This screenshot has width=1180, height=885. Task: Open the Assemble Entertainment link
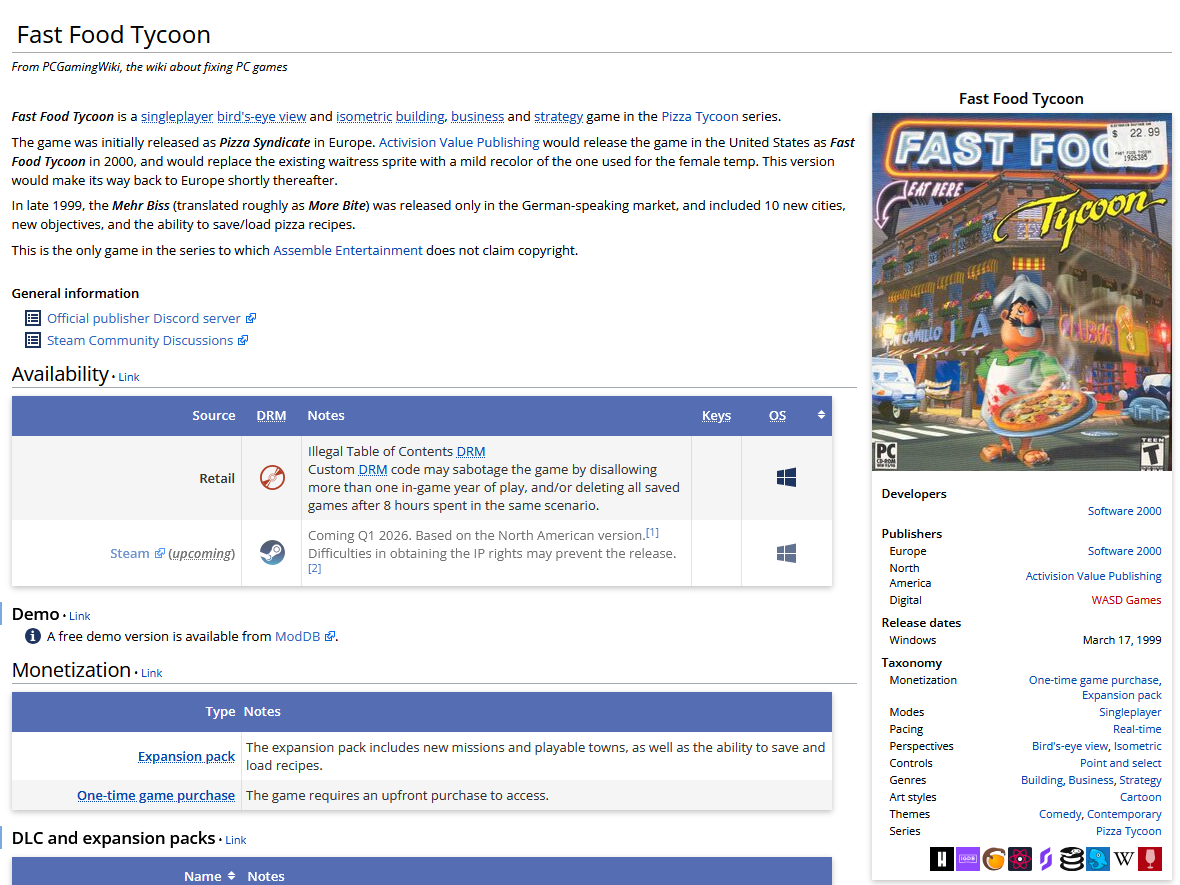point(348,251)
